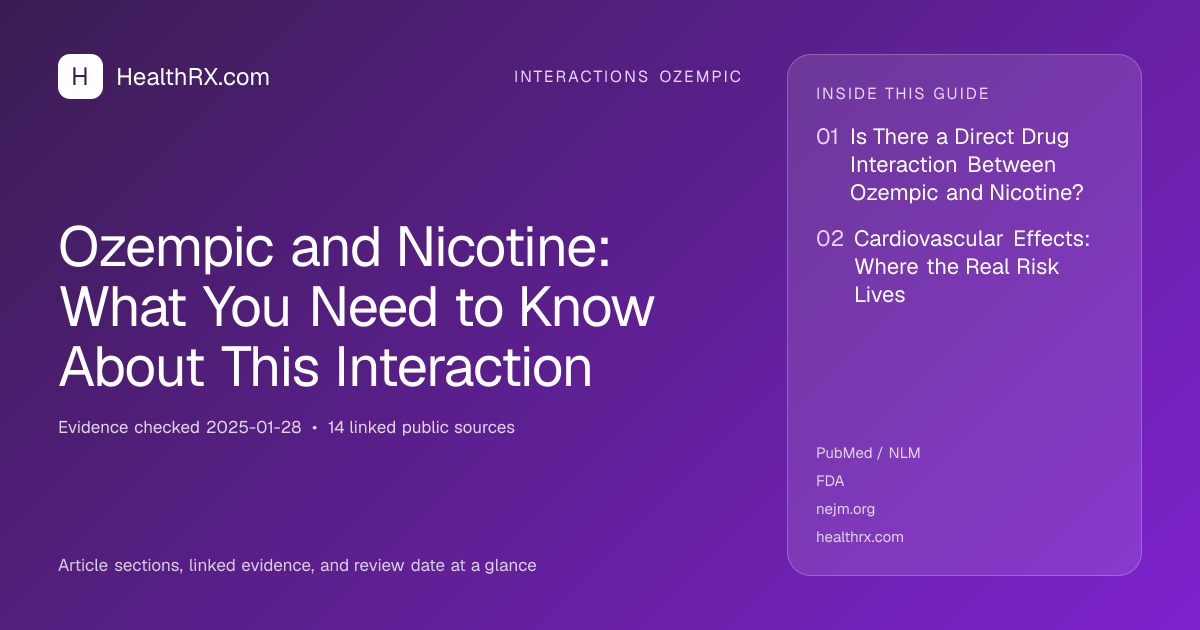1200x630 pixels.
Task: Open the HealthRX.com site name
Action: coord(193,77)
